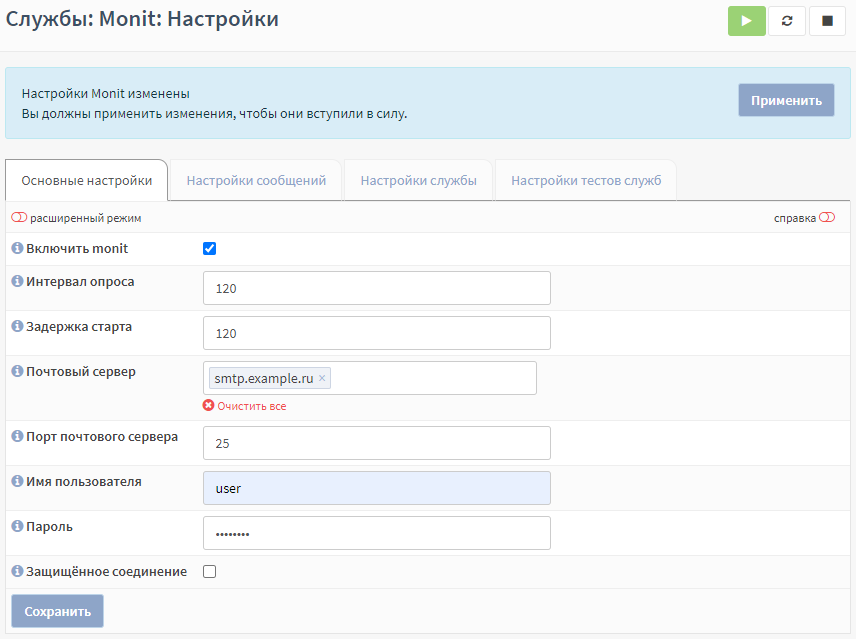Start the Monit service with play button
Viewport: 856px width, 639px height.
tap(746, 21)
